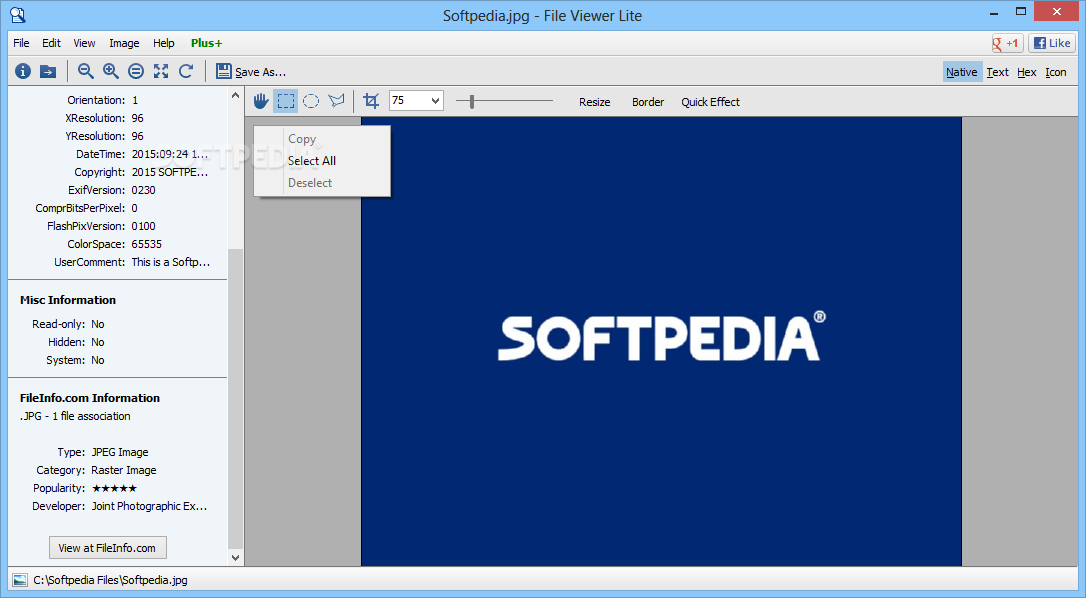Select the elliptical selection tool

click(311, 101)
